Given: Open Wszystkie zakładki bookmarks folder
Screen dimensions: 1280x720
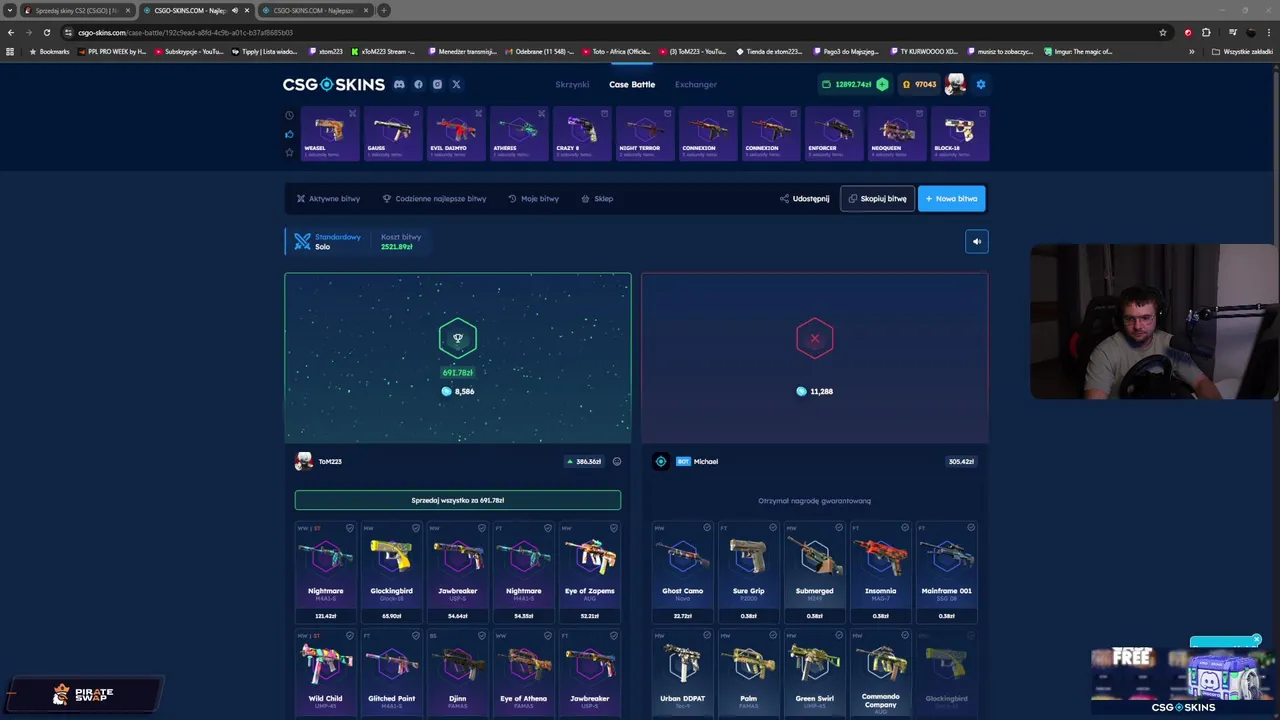Looking at the screenshot, I should [x=1243, y=52].
